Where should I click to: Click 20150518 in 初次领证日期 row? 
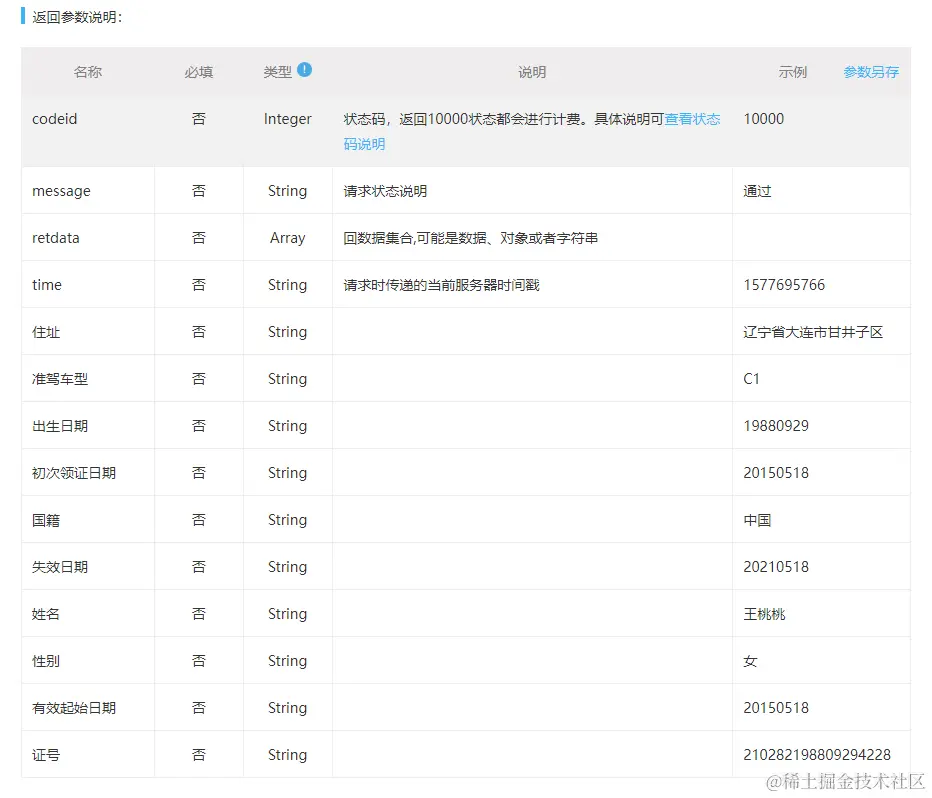pos(776,473)
